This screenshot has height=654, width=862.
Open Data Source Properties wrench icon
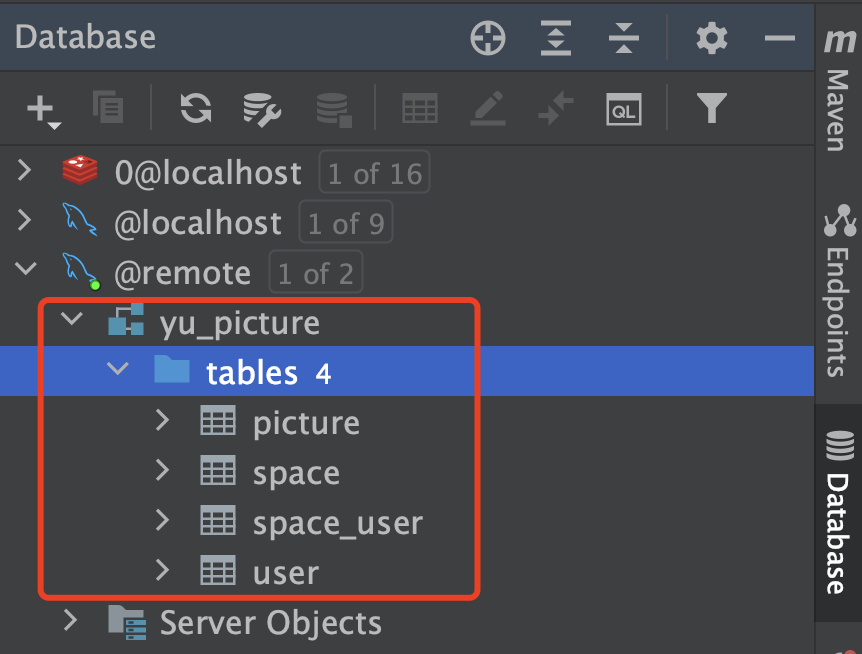click(263, 108)
